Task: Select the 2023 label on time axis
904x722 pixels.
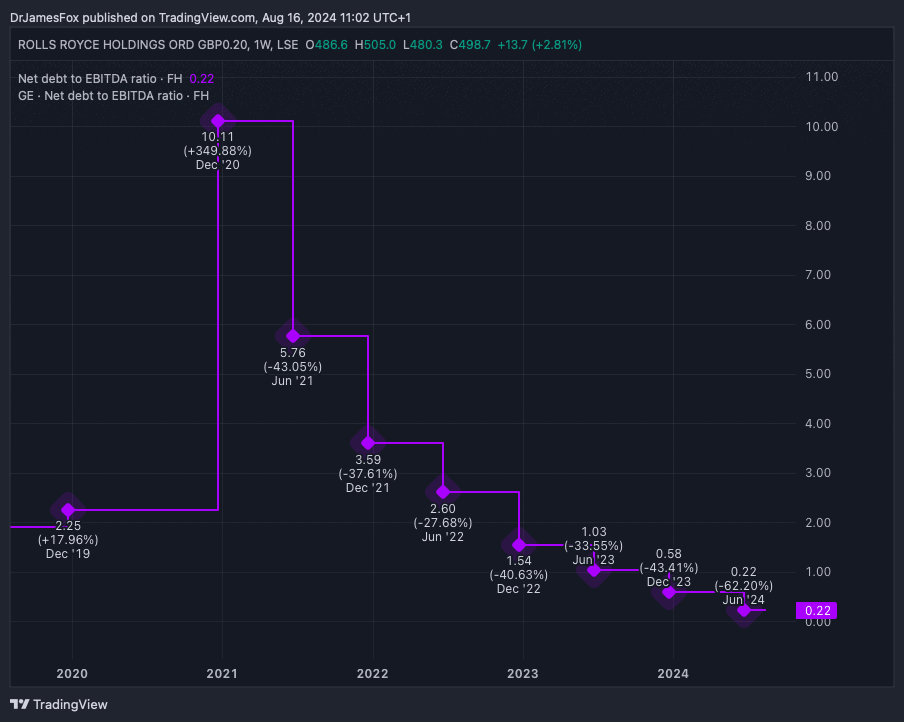Action: click(523, 674)
